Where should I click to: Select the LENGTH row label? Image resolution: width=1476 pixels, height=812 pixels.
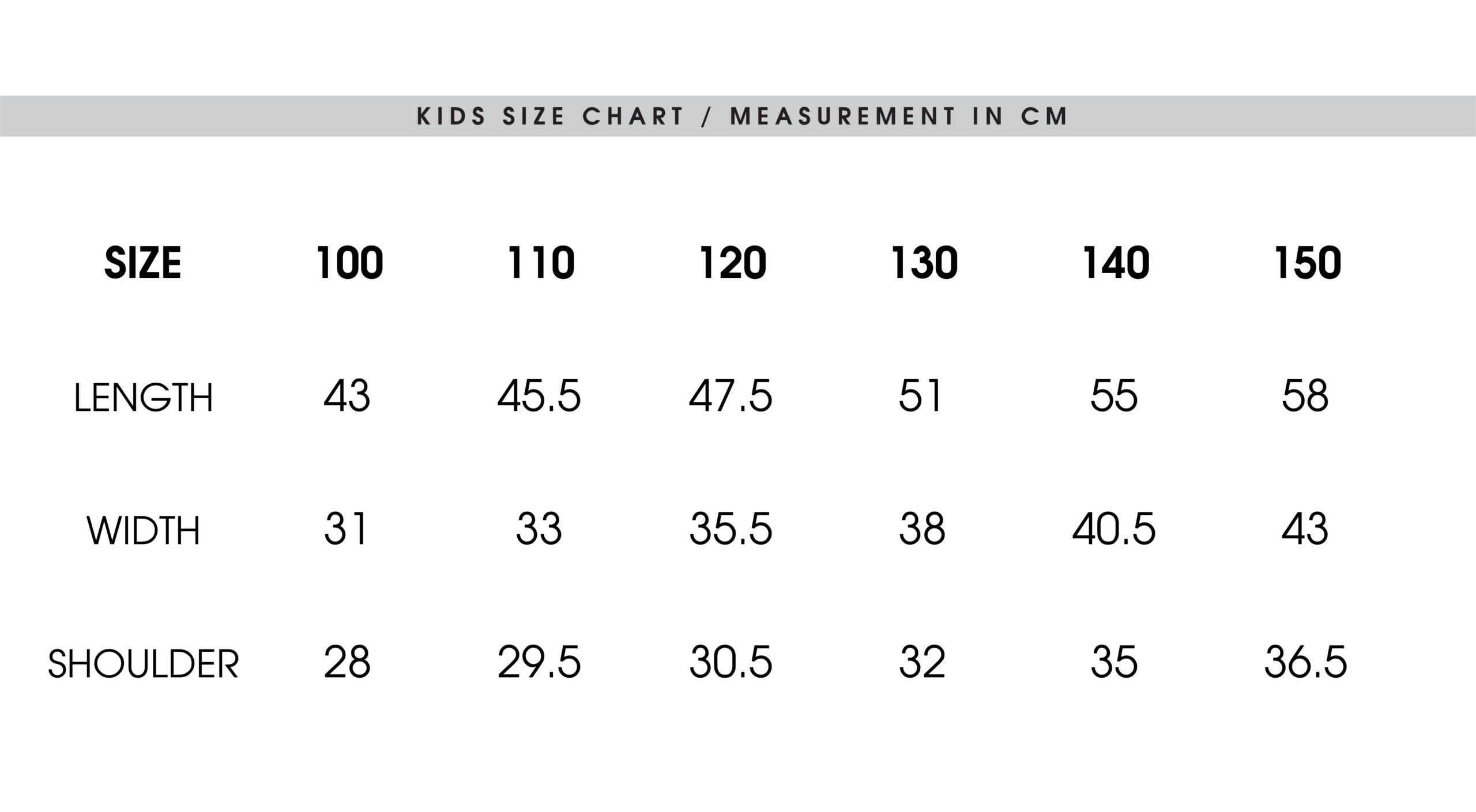[144, 397]
